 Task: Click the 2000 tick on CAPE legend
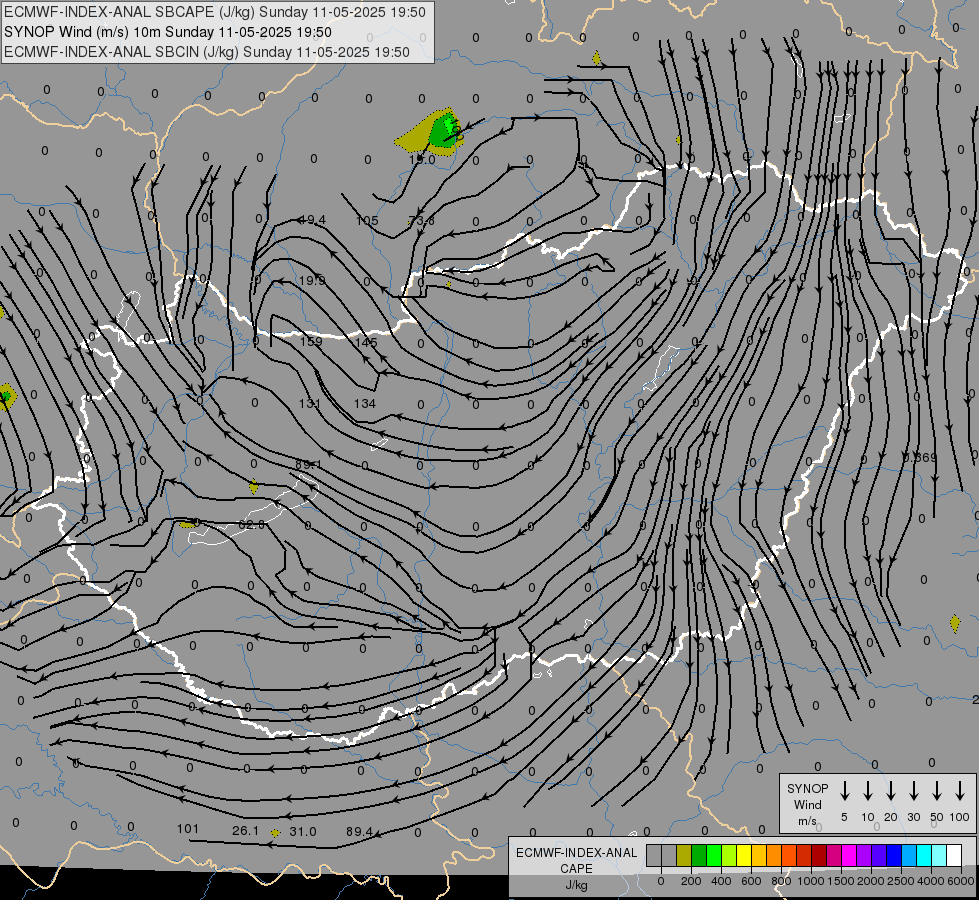coord(871,881)
